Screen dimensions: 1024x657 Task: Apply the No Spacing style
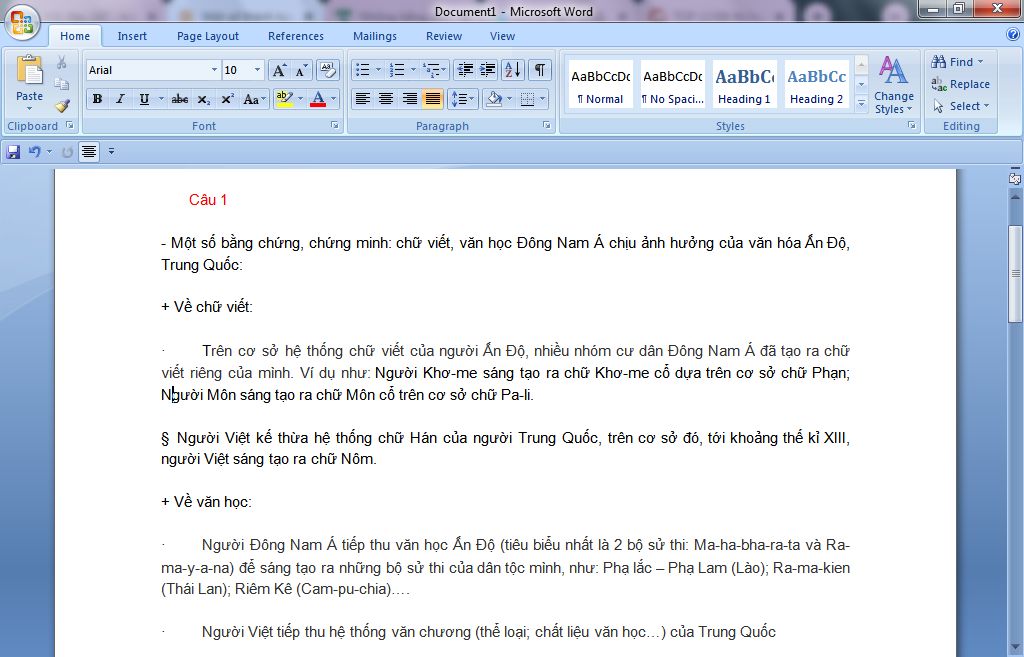(x=672, y=85)
